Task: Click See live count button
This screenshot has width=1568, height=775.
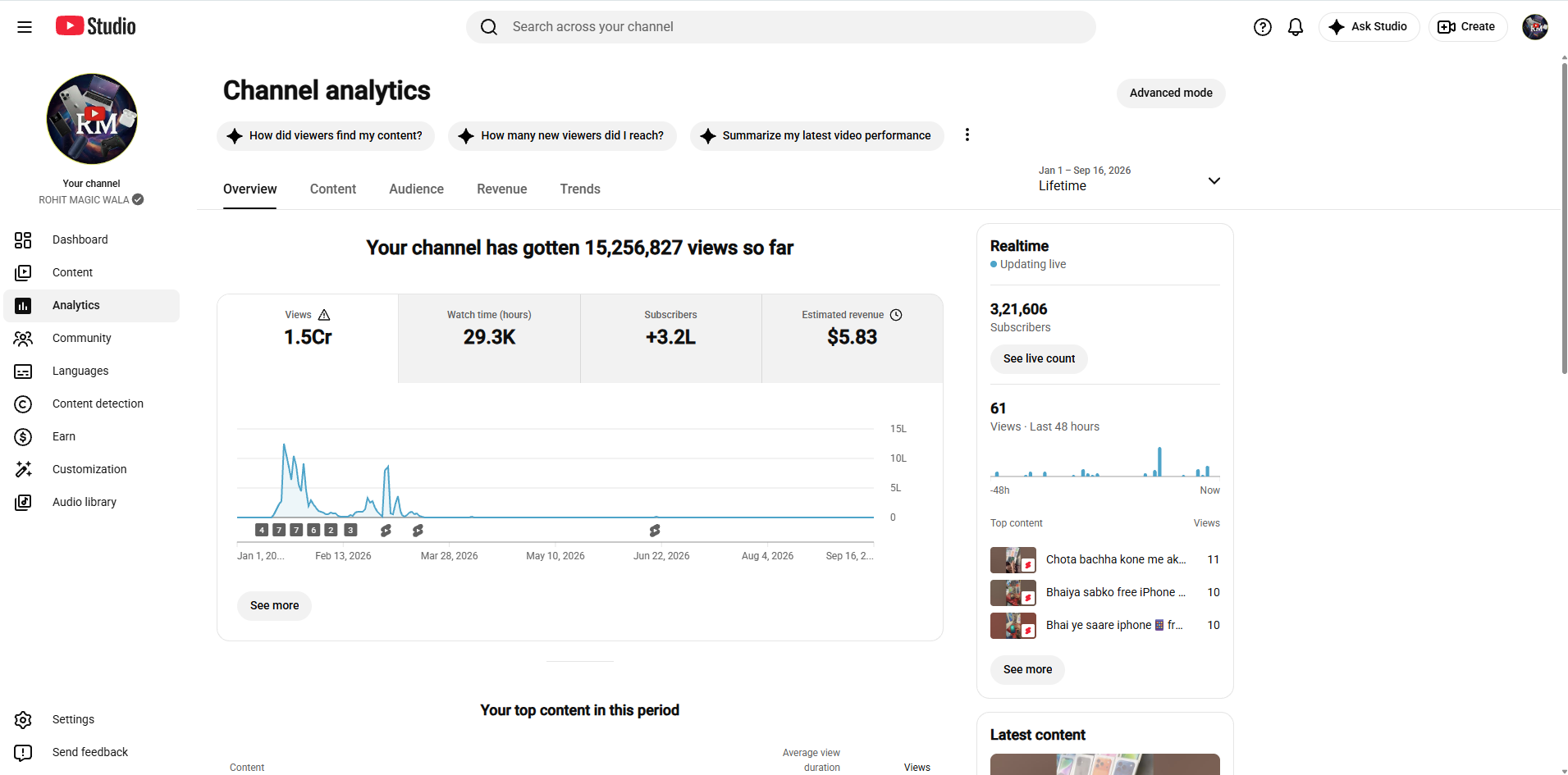Action: pos(1039,358)
